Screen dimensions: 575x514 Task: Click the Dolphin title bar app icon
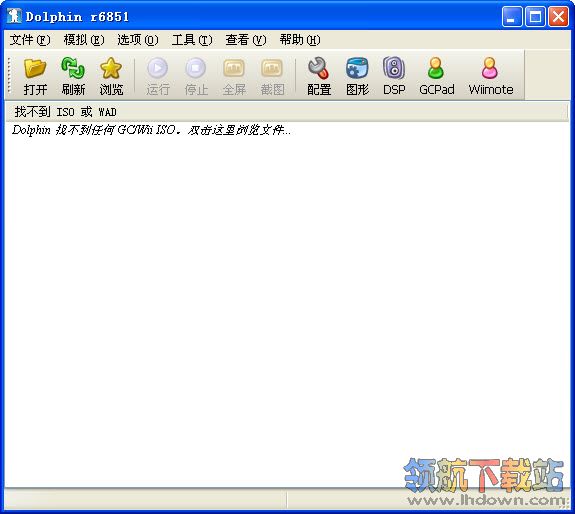[x=14, y=16]
